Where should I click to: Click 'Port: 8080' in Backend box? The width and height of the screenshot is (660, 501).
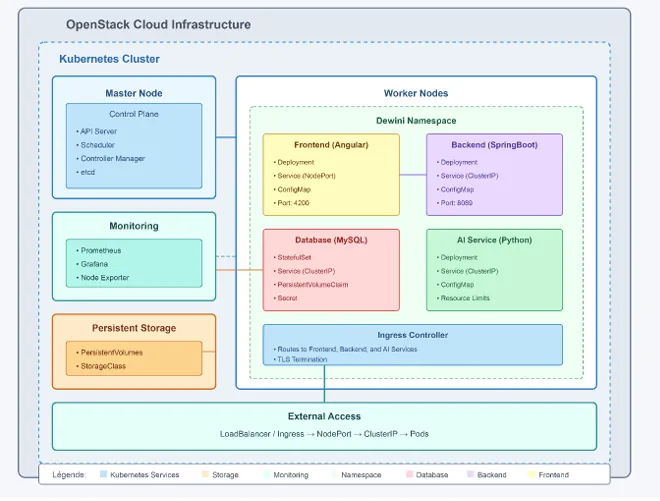pos(455,203)
